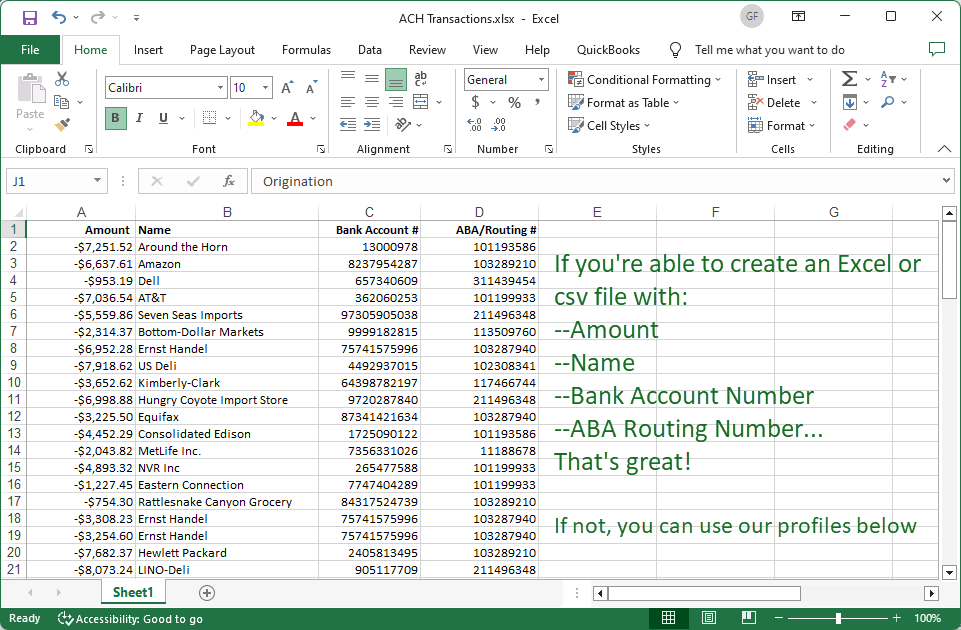Switch to Page Break Preview in status bar

[x=748, y=618]
